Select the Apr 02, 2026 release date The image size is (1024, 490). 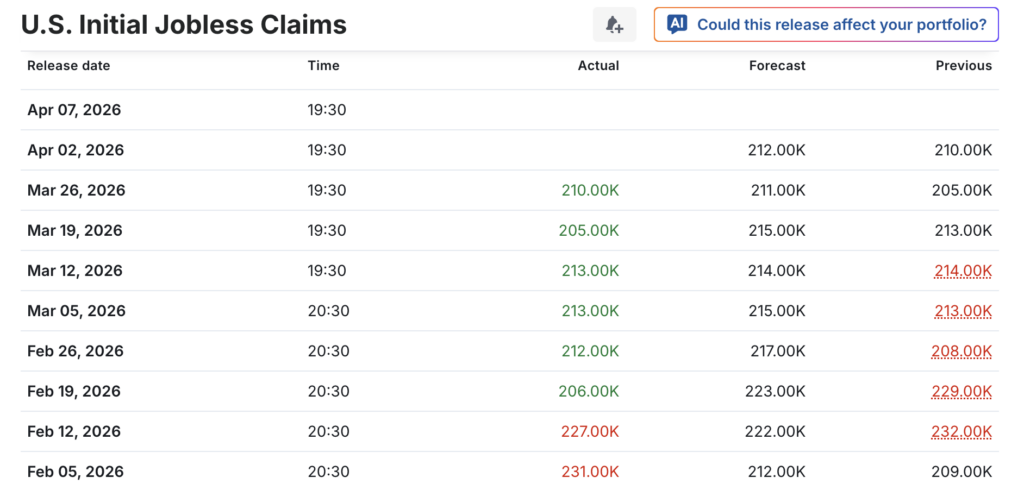(x=75, y=150)
